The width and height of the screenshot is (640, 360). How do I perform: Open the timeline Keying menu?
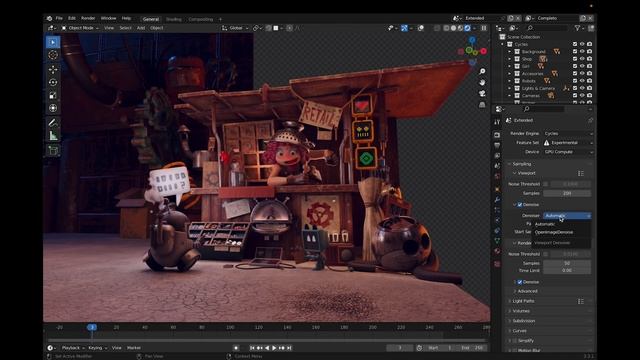click(x=97, y=348)
